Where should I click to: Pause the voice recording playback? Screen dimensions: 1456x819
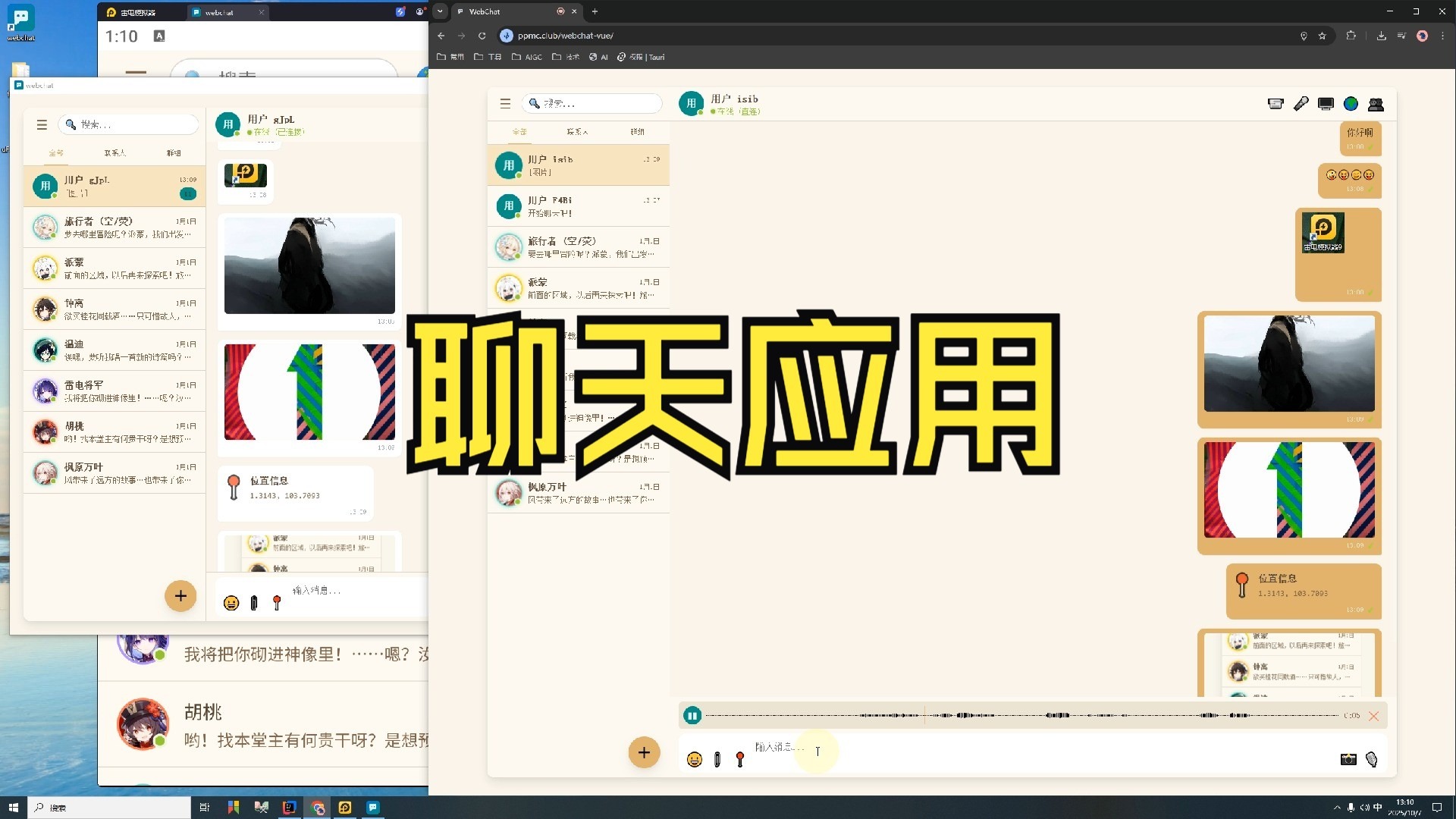pyautogui.click(x=692, y=715)
